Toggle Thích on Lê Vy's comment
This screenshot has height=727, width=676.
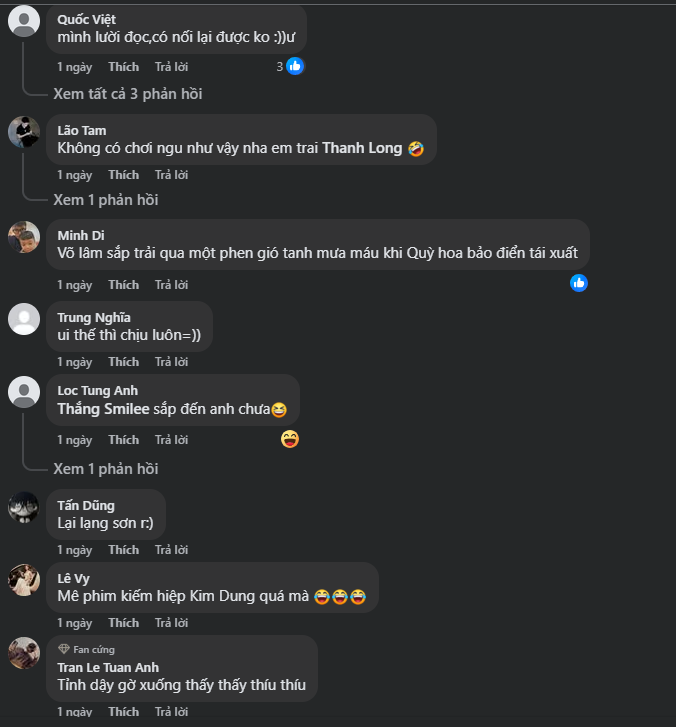[x=124, y=623]
